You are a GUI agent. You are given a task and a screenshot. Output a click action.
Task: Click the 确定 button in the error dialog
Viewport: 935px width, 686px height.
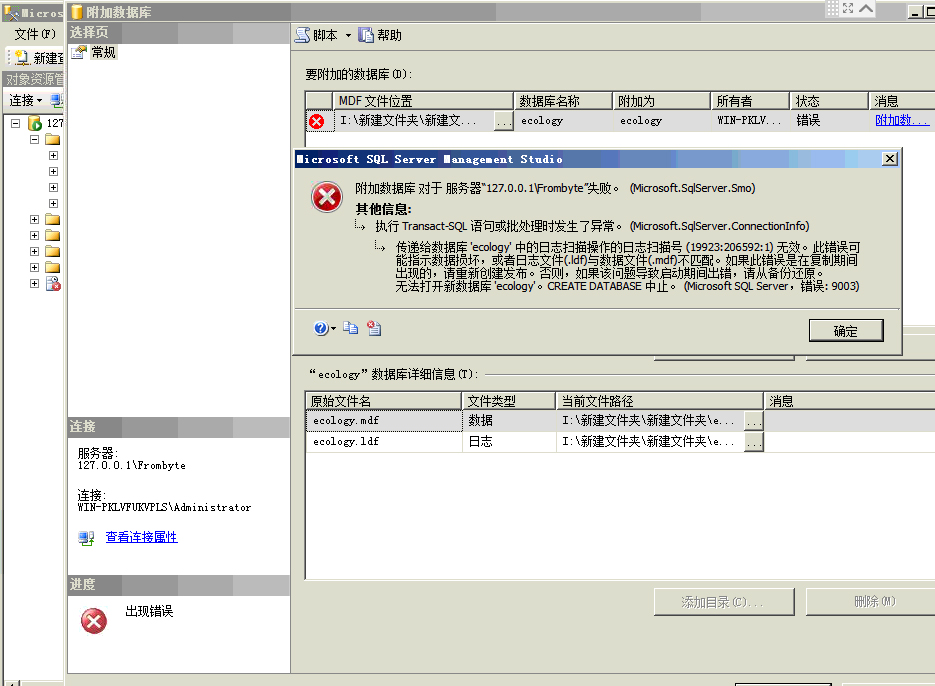(846, 330)
